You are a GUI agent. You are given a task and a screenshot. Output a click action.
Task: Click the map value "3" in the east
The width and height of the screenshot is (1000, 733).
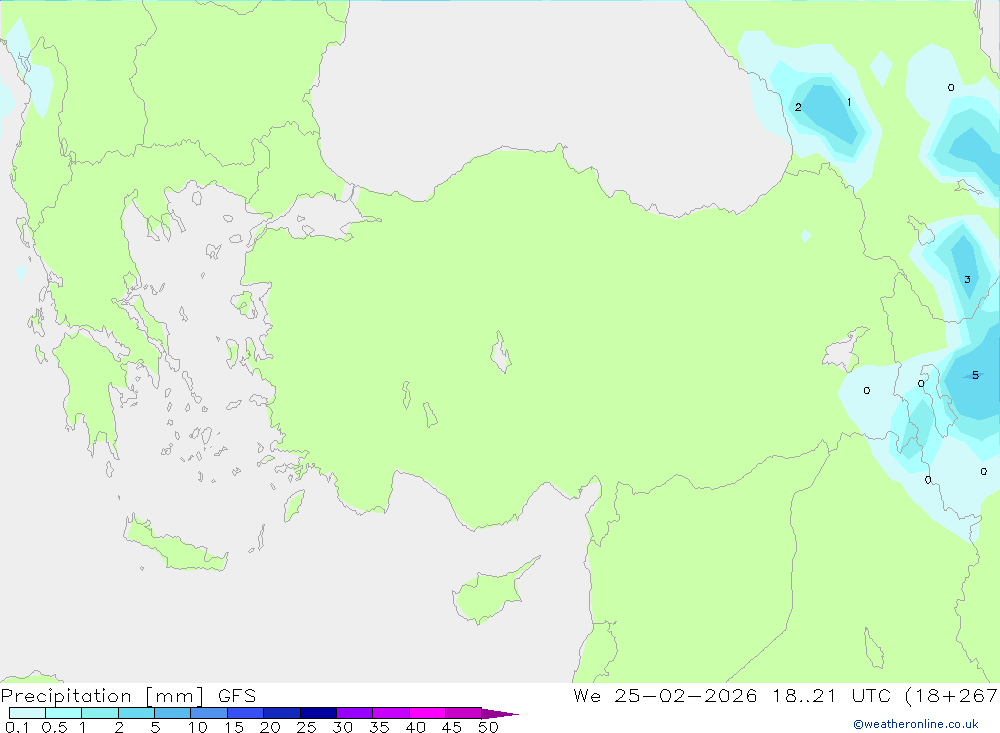(967, 279)
